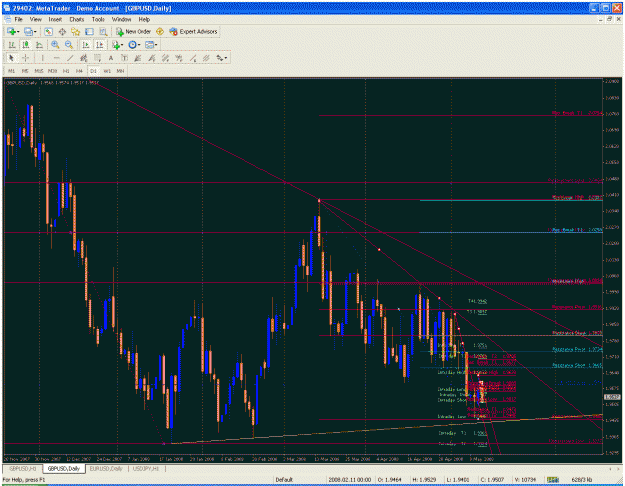Switch chart to Candlesticks type
The image size is (625, 486).
pos(26,45)
